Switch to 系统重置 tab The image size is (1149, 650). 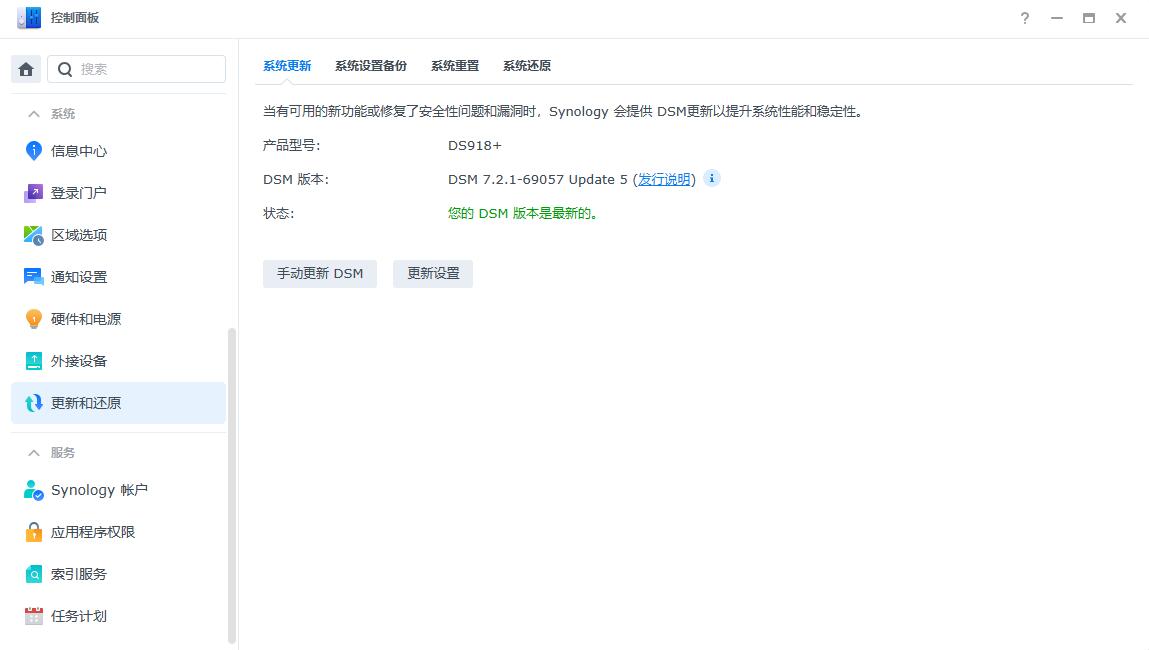coord(454,66)
